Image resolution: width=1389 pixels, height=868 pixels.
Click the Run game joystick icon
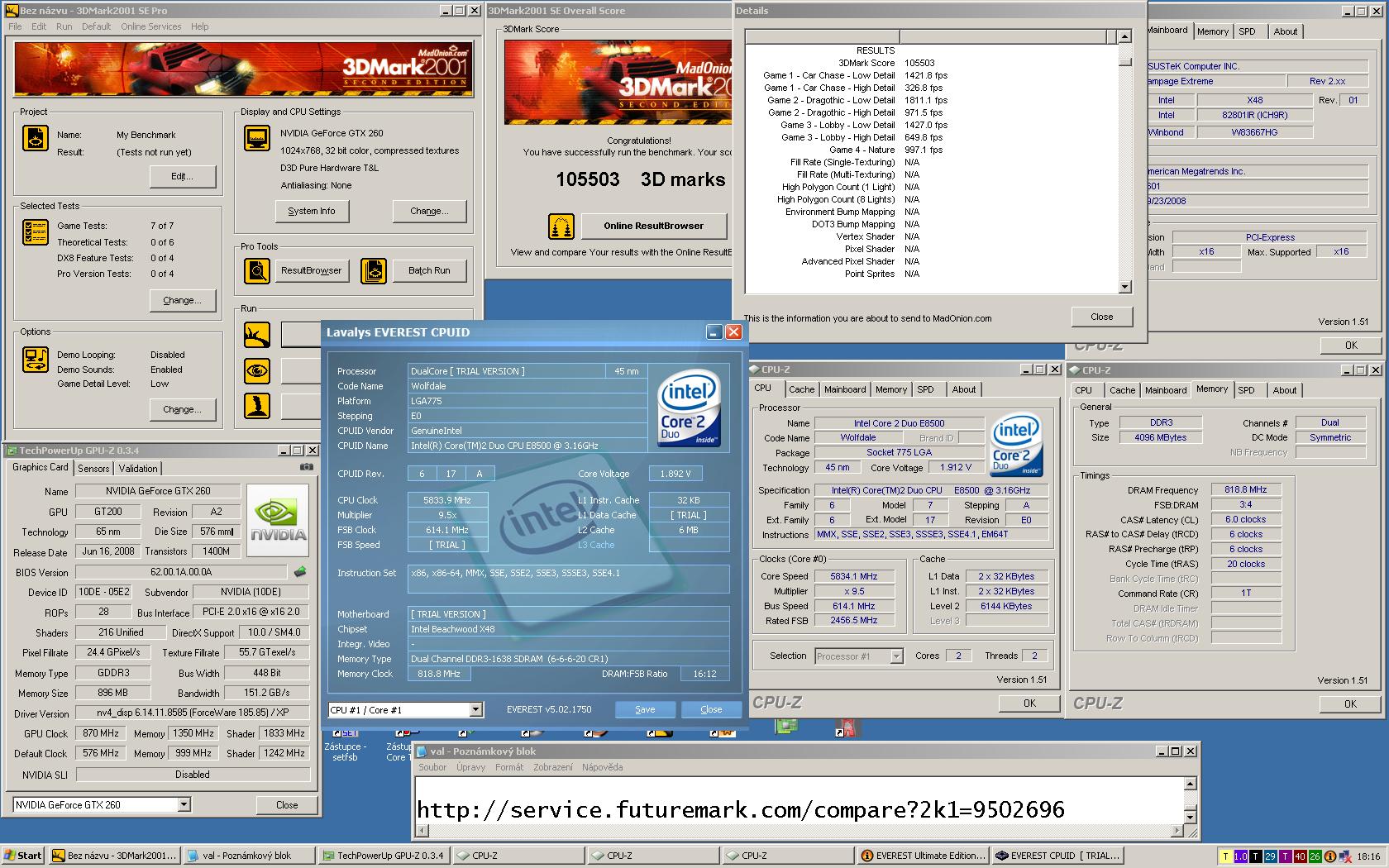257,406
